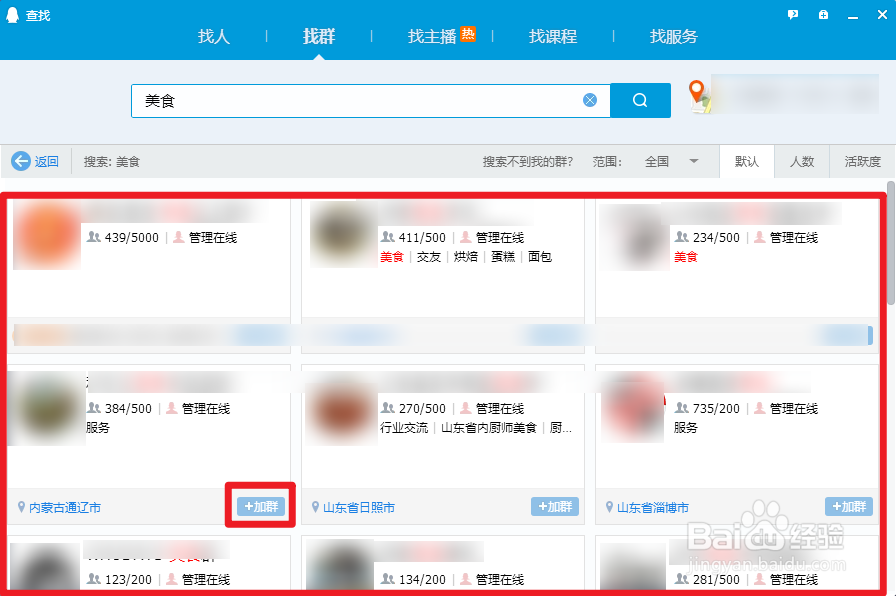896x596 pixels.
Task: Click the 134/200 member count text
Action: 422,579
